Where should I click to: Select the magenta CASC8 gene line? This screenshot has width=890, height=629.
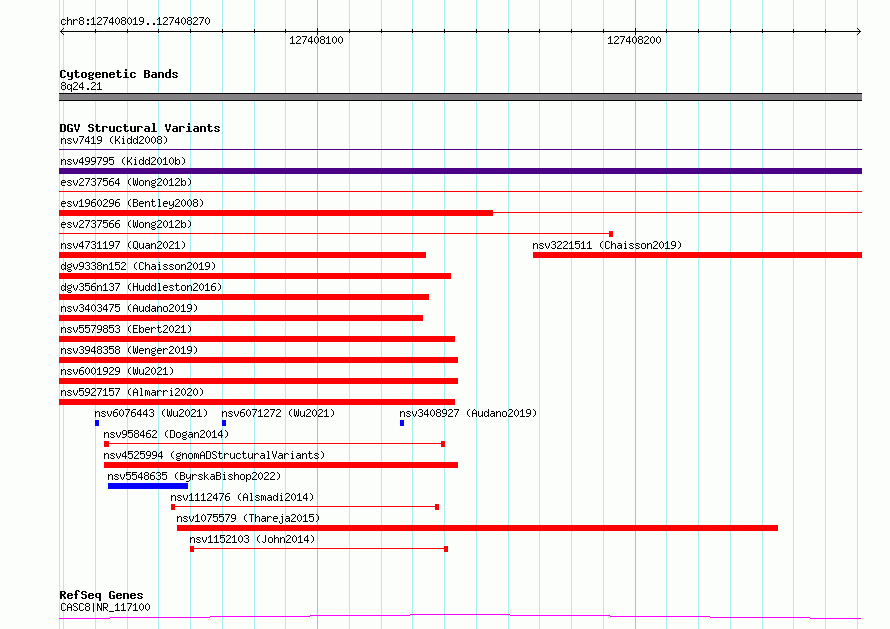coord(460,617)
